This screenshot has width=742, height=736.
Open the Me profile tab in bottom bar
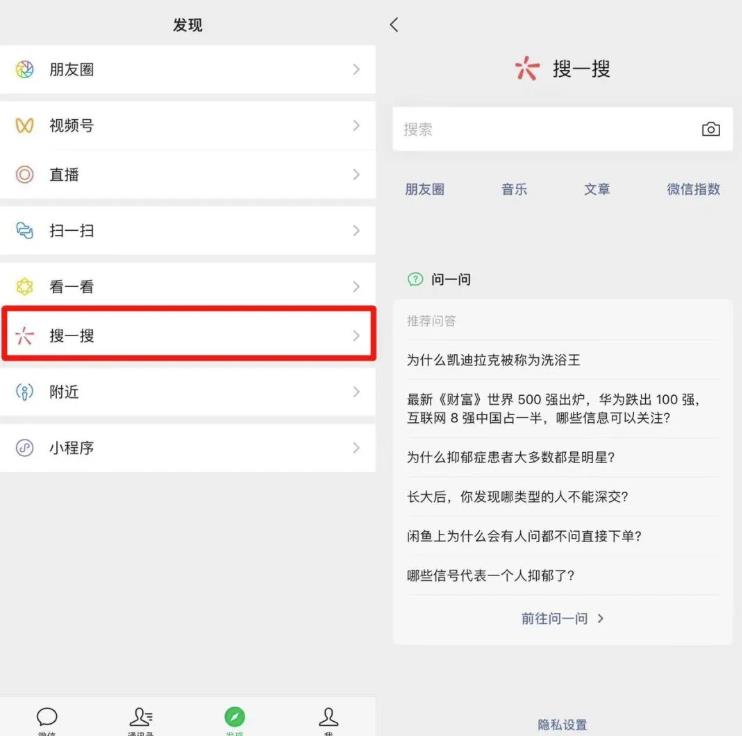point(328,720)
